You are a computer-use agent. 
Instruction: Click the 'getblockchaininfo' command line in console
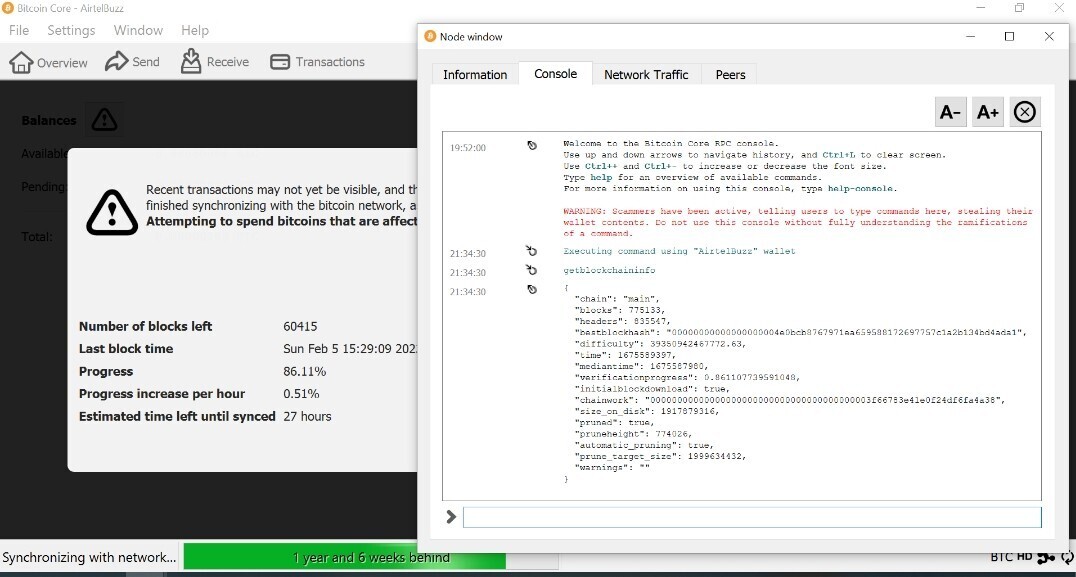609,270
